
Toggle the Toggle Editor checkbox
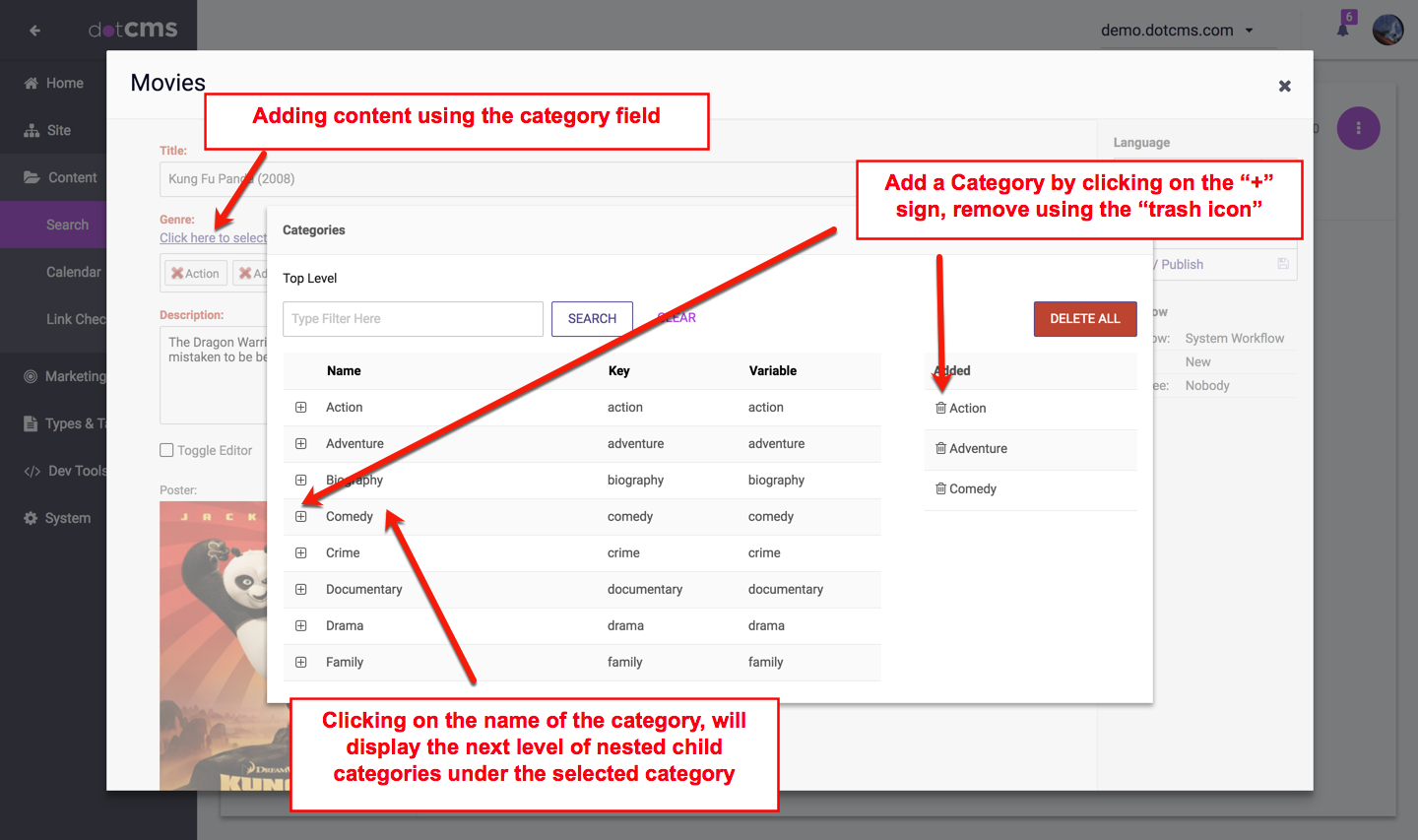166,450
